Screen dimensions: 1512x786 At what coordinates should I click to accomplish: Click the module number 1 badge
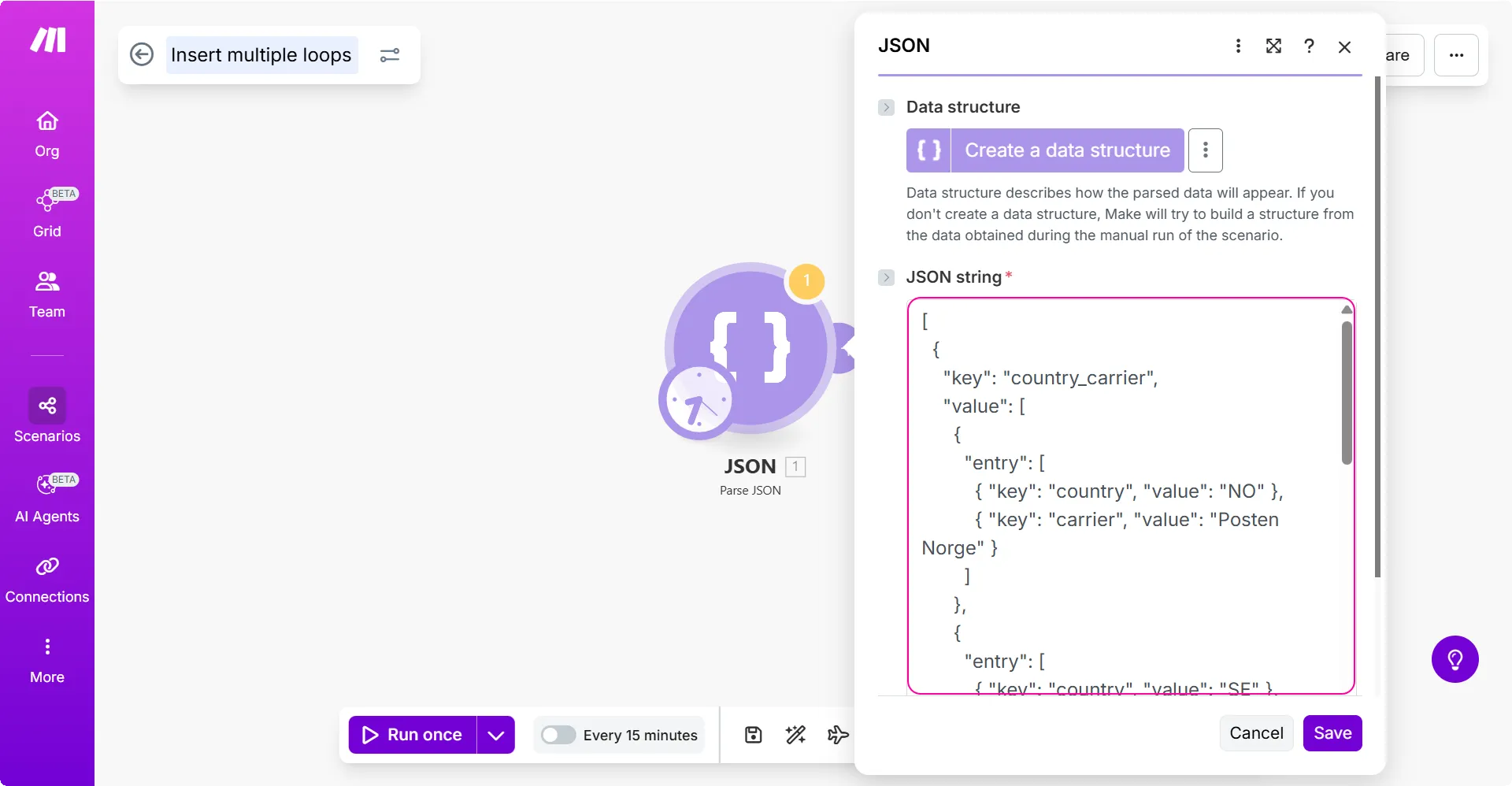tap(795, 467)
